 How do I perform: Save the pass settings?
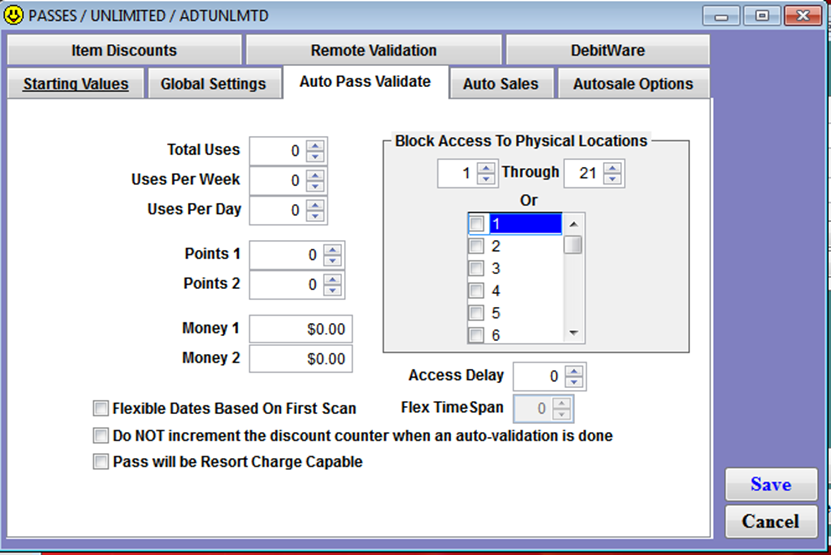771,484
